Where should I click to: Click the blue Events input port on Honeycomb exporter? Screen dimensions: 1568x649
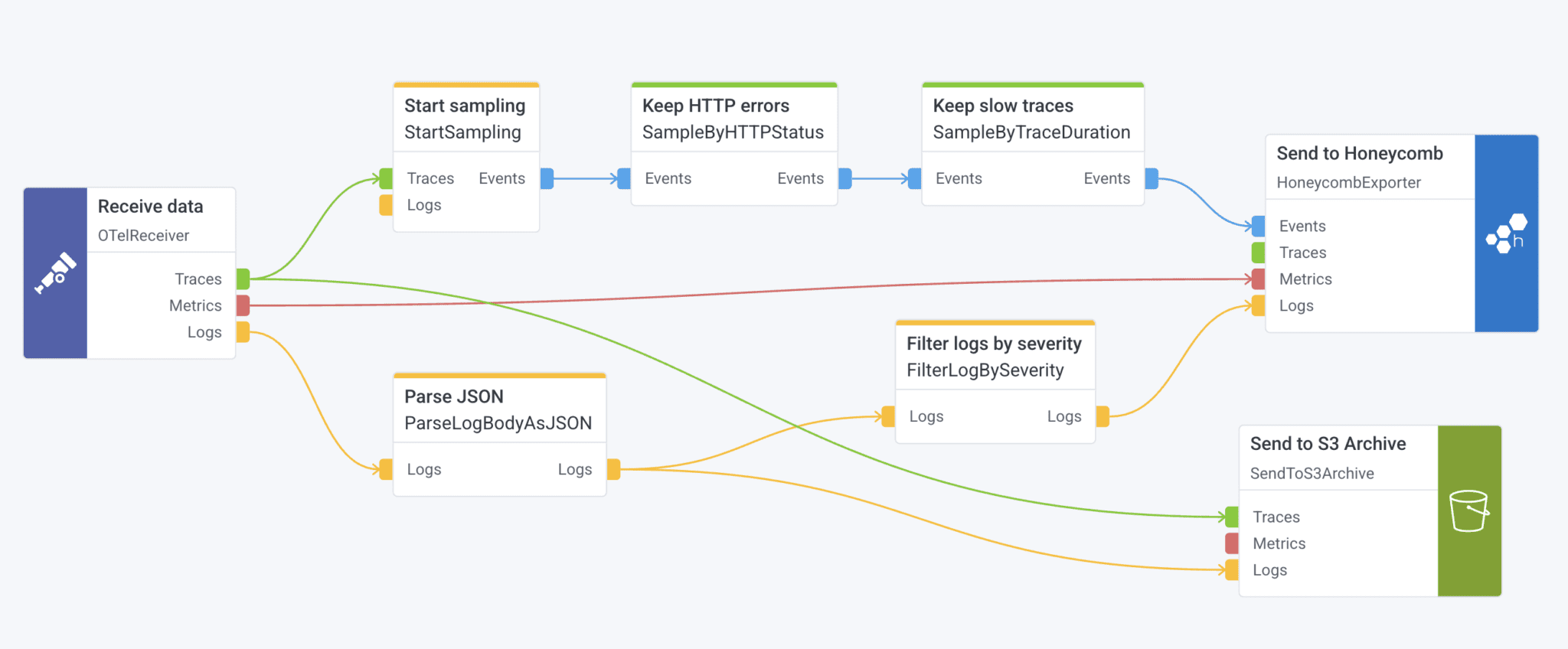pos(1258,226)
